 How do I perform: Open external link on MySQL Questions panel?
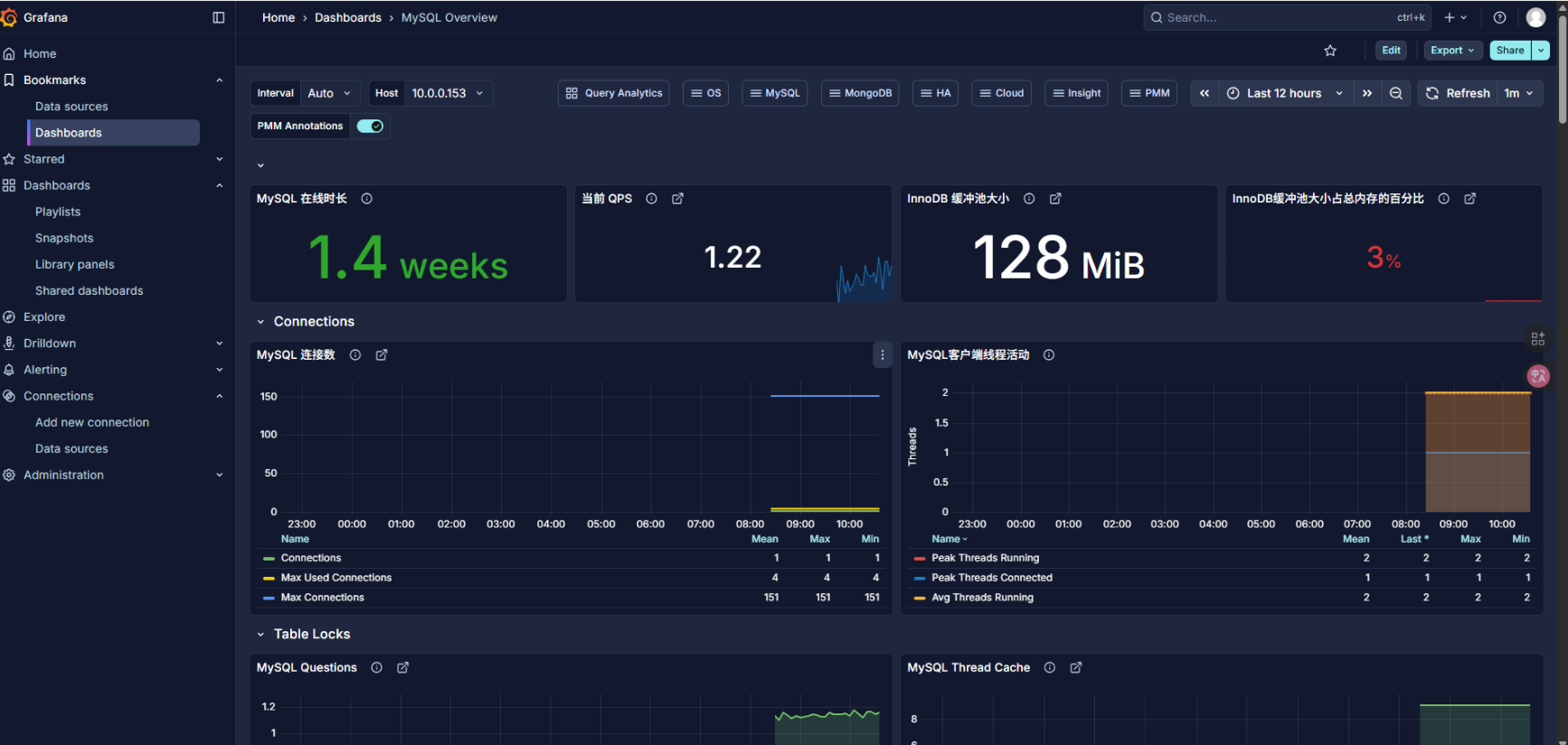403,668
